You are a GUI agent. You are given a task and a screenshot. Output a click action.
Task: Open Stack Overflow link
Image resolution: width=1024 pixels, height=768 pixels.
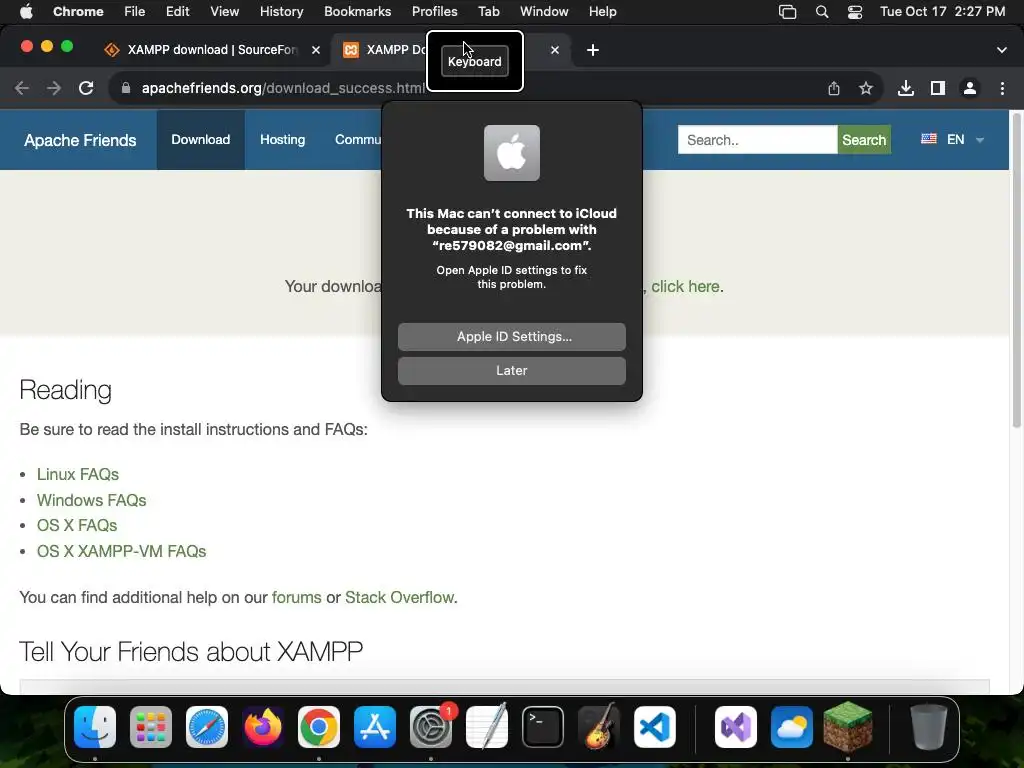(x=399, y=598)
